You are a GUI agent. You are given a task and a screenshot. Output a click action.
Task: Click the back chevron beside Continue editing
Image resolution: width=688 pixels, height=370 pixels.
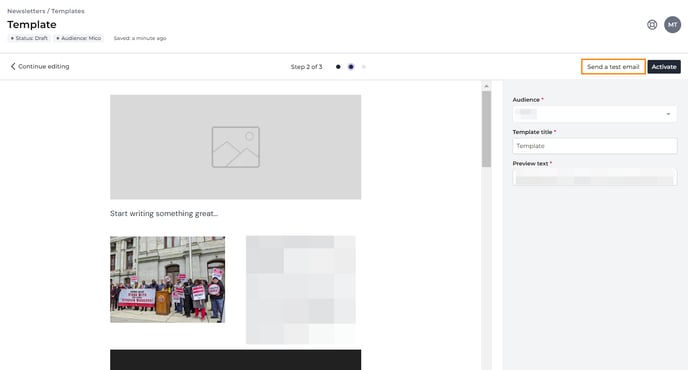pos(13,66)
